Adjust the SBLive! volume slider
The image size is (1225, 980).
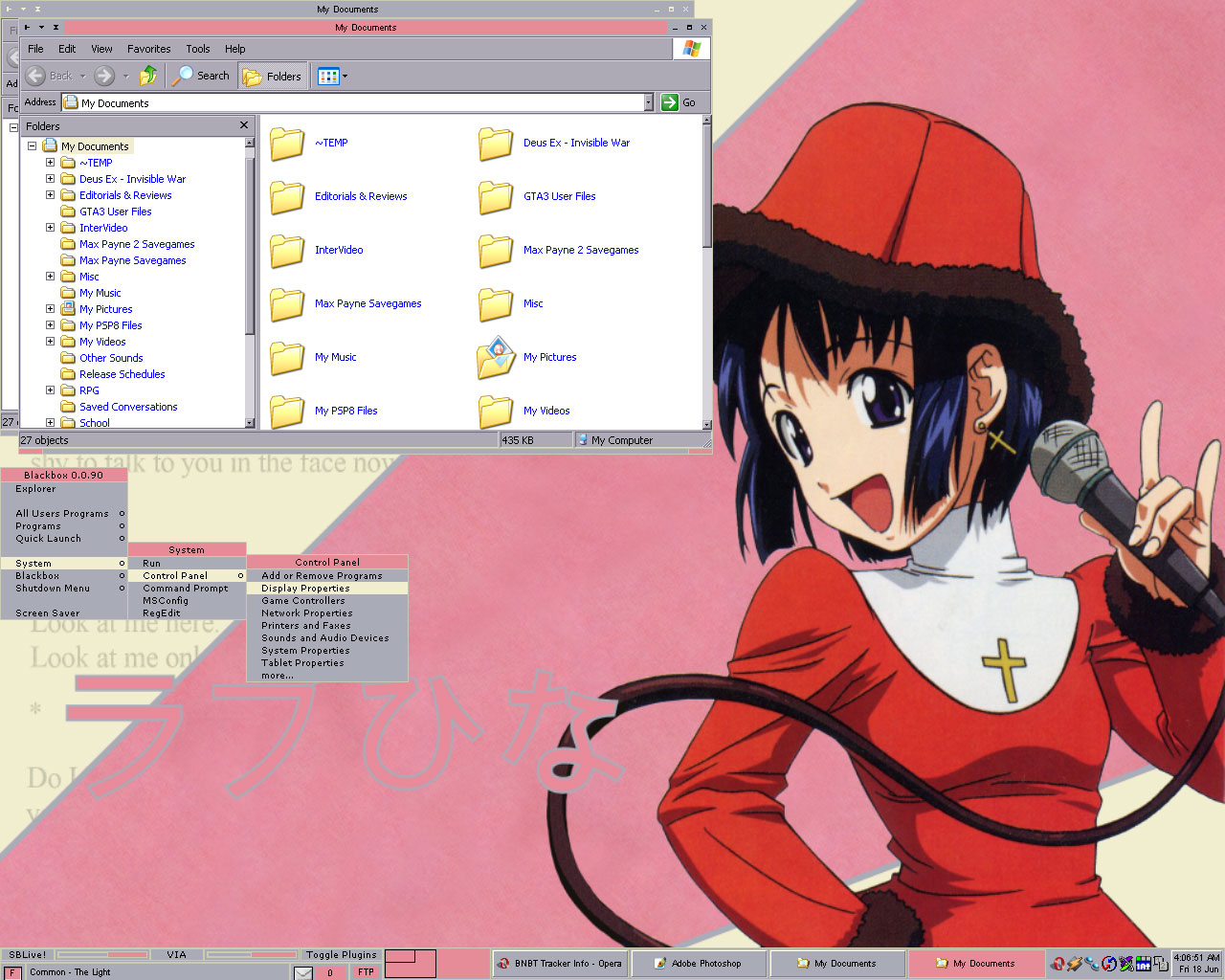102,954
